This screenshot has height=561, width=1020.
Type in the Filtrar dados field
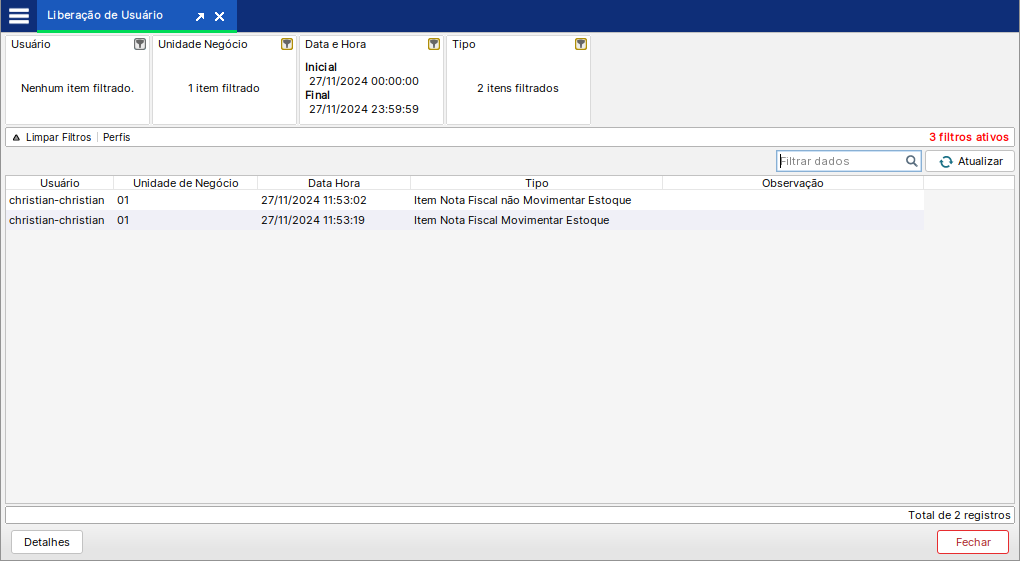pyautogui.click(x=840, y=161)
